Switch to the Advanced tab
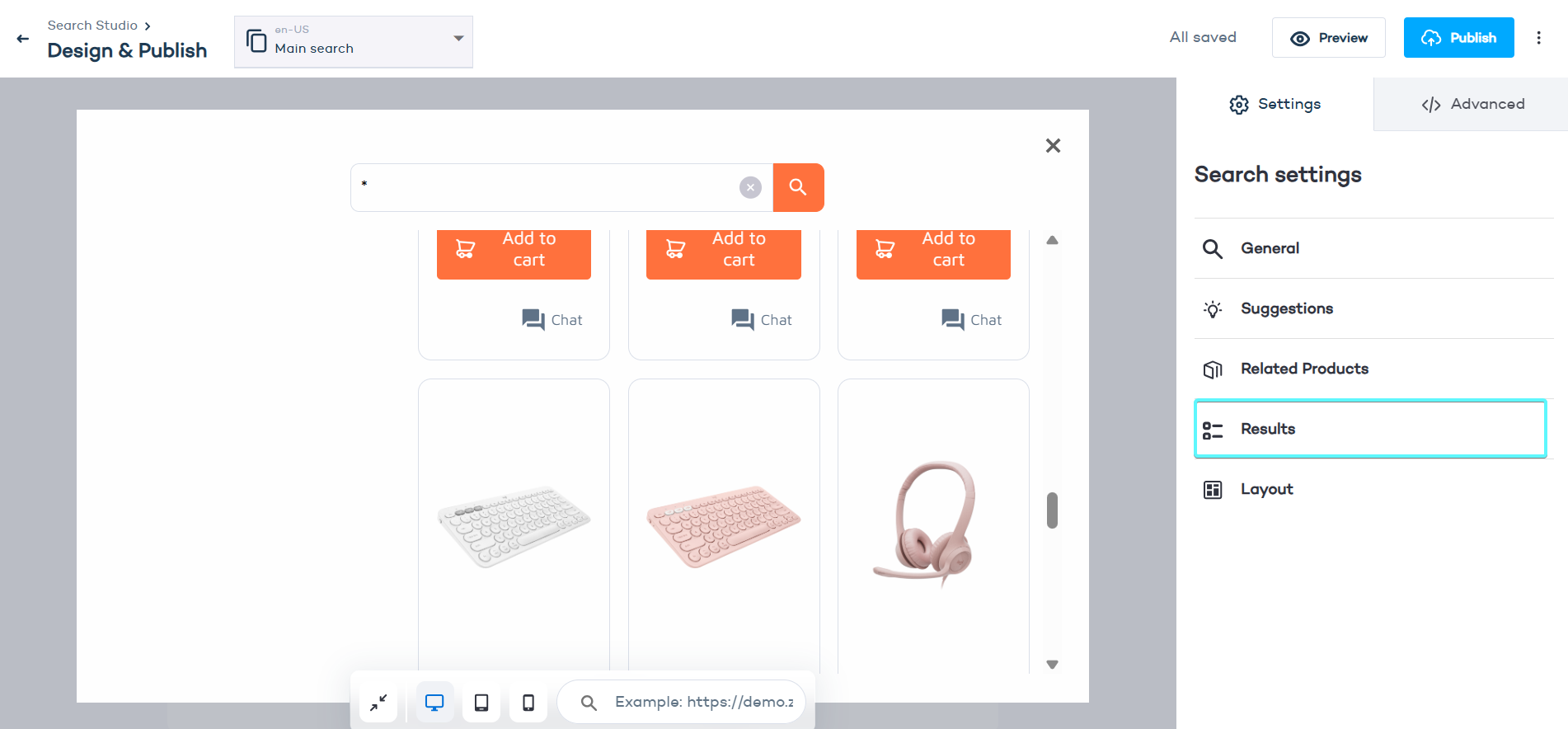Screen dimensions: 1568x729 click(x=1472, y=104)
